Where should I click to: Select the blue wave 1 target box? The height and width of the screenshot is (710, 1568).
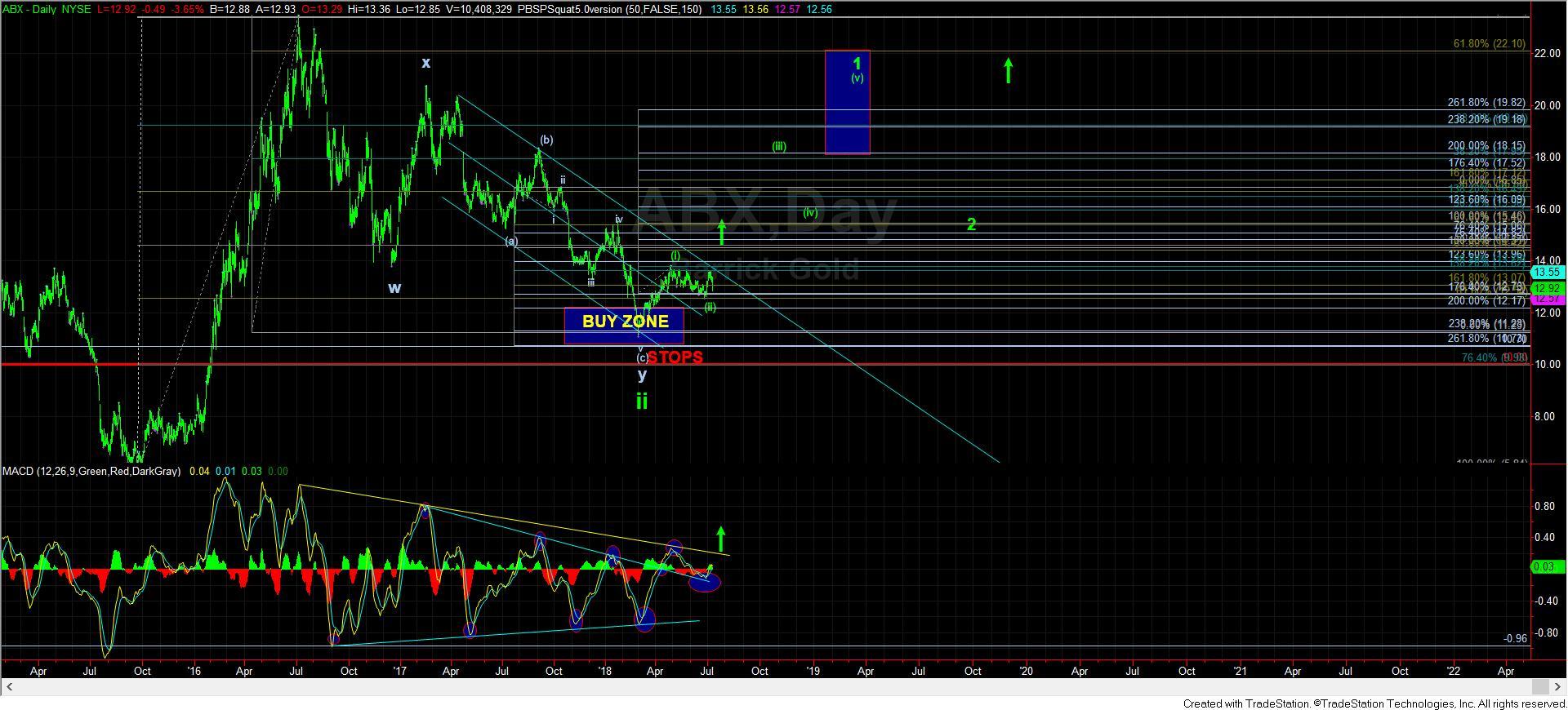point(848,102)
